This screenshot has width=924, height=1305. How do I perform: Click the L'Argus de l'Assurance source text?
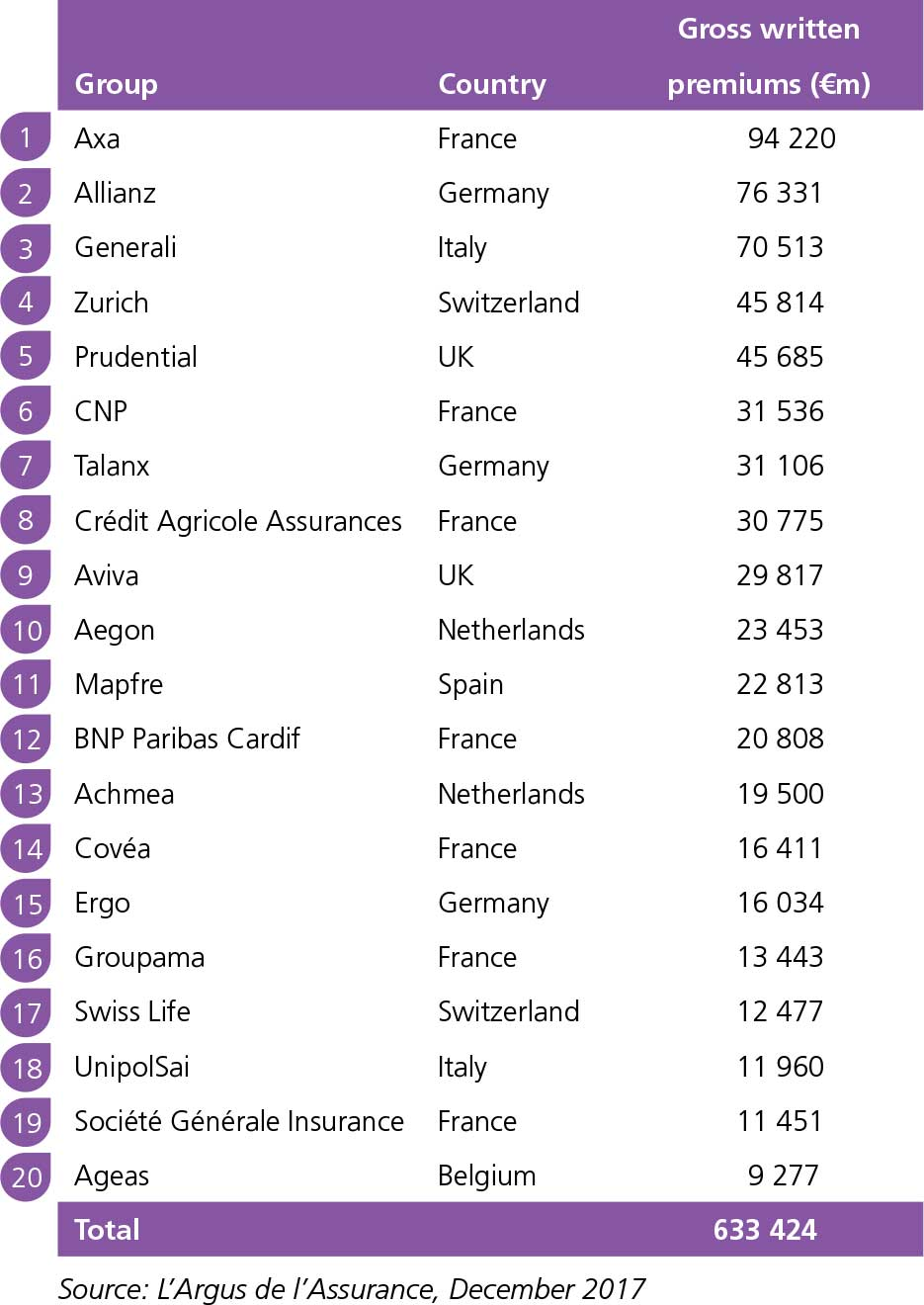click(351, 1288)
